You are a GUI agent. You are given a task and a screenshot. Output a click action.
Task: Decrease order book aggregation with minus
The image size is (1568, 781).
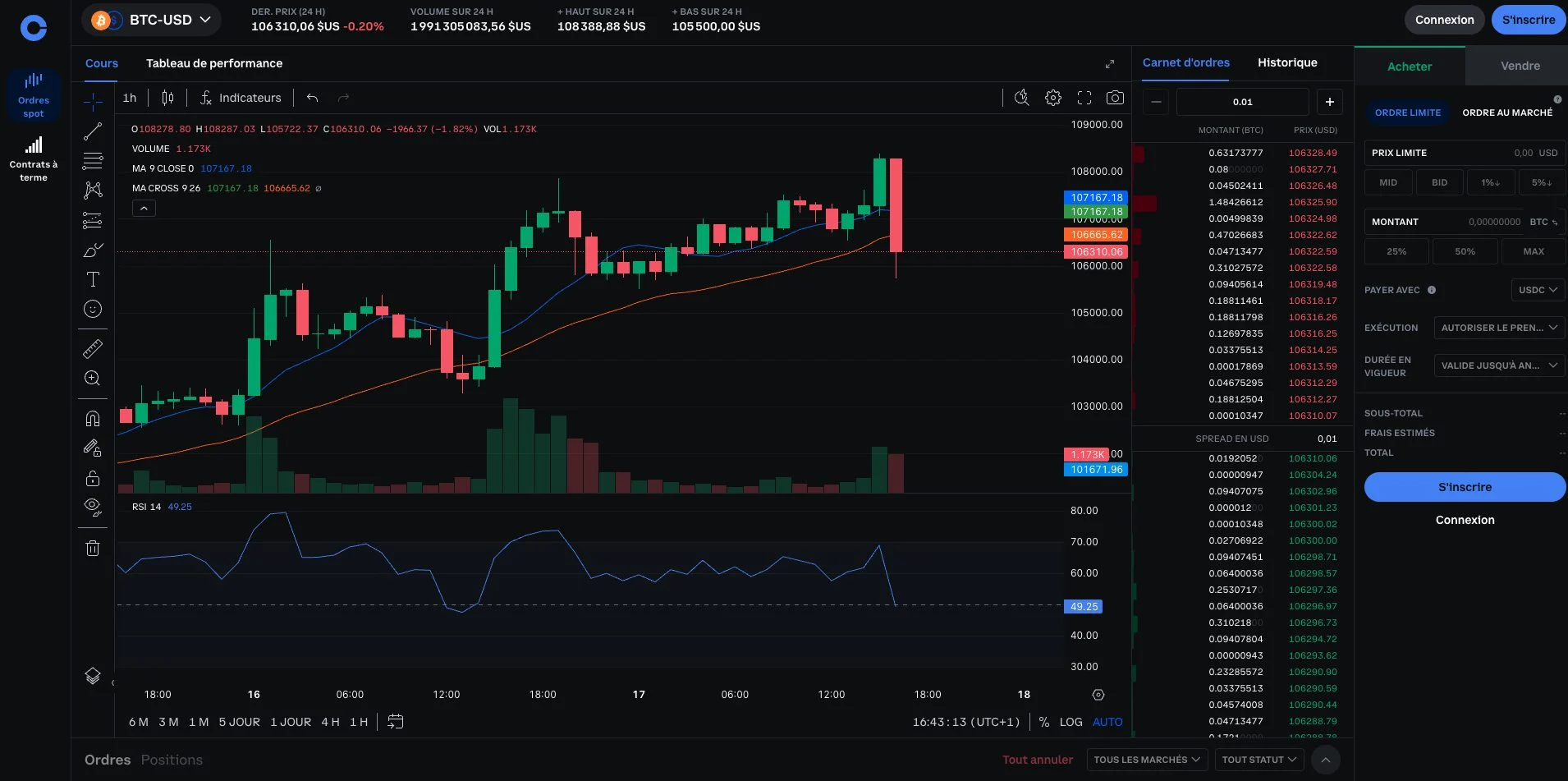click(1156, 102)
